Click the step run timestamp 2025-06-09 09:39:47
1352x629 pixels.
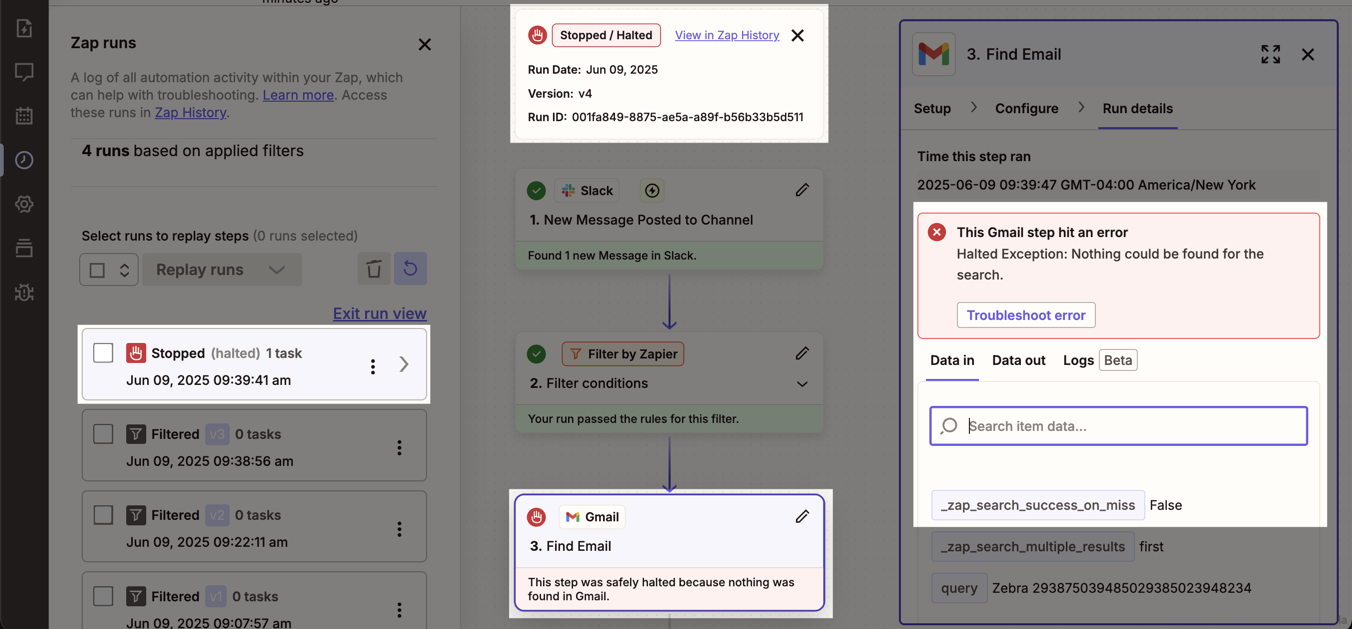tap(1086, 185)
